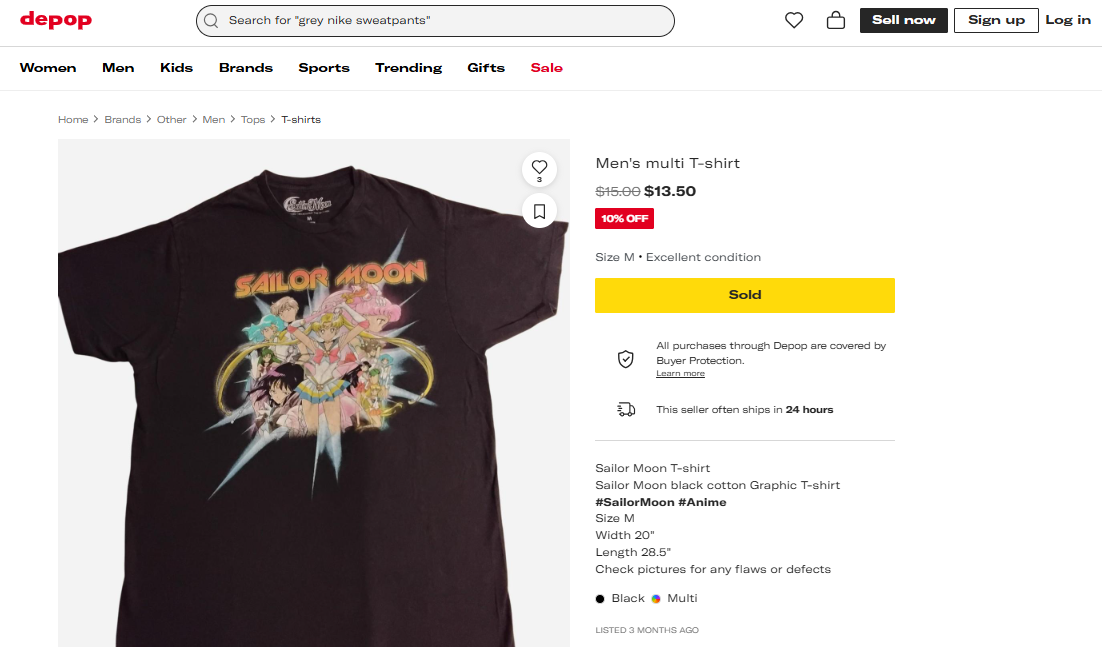The height and width of the screenshot is (647, 1102).
Task: Open the Brands menu
Action: tap(246, 68)
